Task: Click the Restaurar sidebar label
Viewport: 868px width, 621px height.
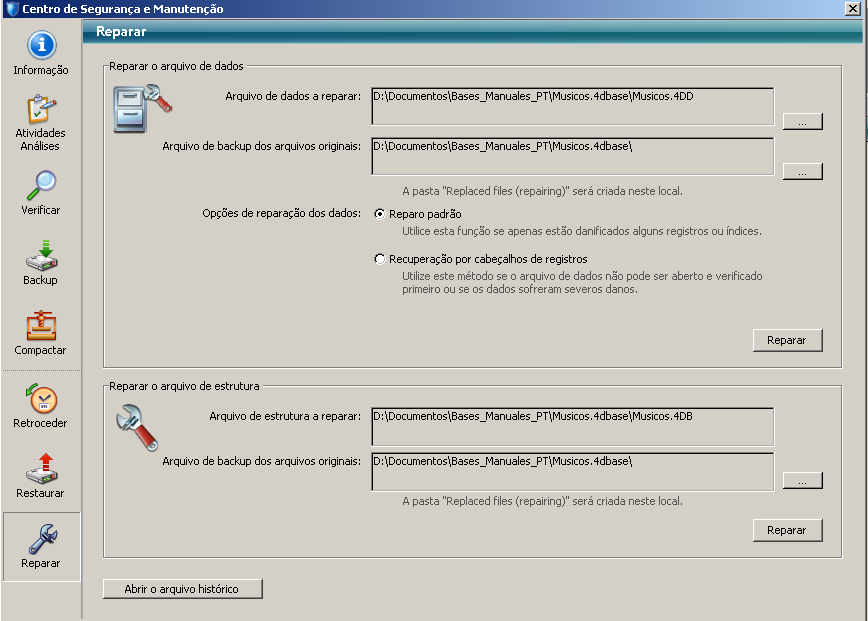Action: click(x=40, y=493)
